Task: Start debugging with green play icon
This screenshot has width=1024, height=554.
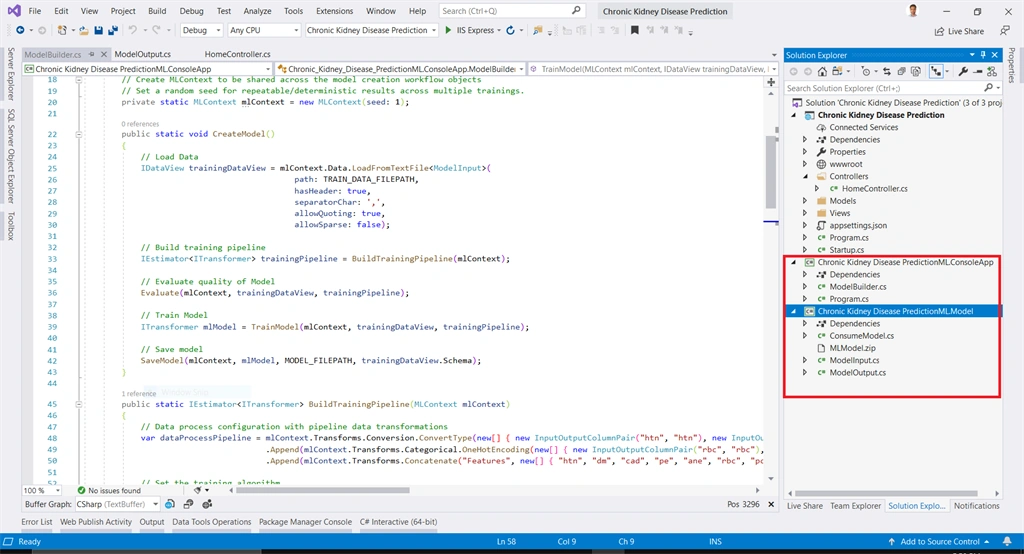Action: point(448,30)
